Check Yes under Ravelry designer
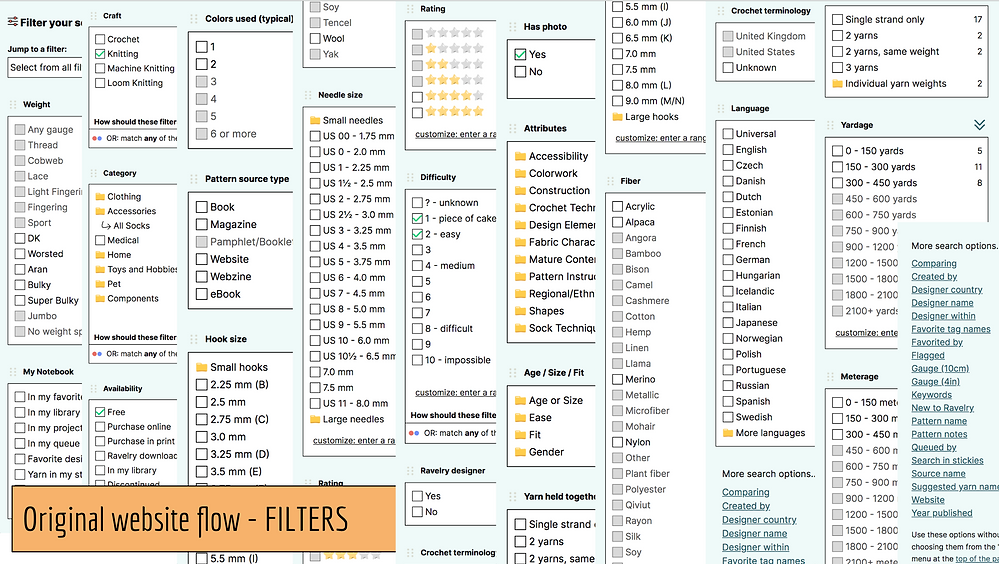Screen dimensions: 999x564 (x=417, y=496)
